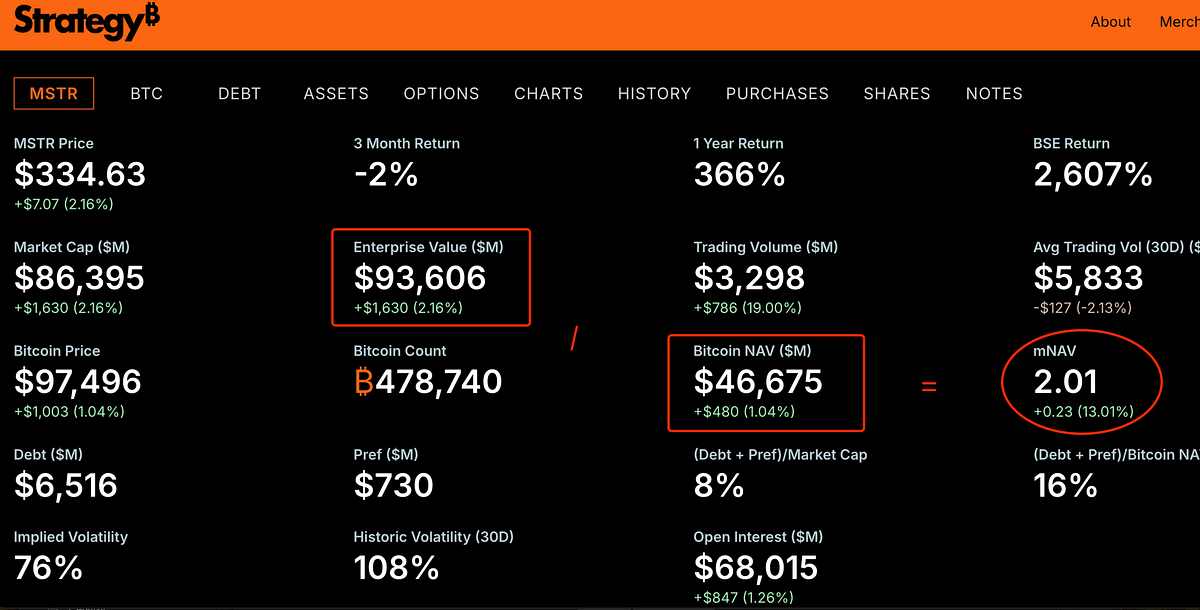Screen dimensions: 1200x610
Task: Switch to the CHARTS tab
Action: (548, 93)
